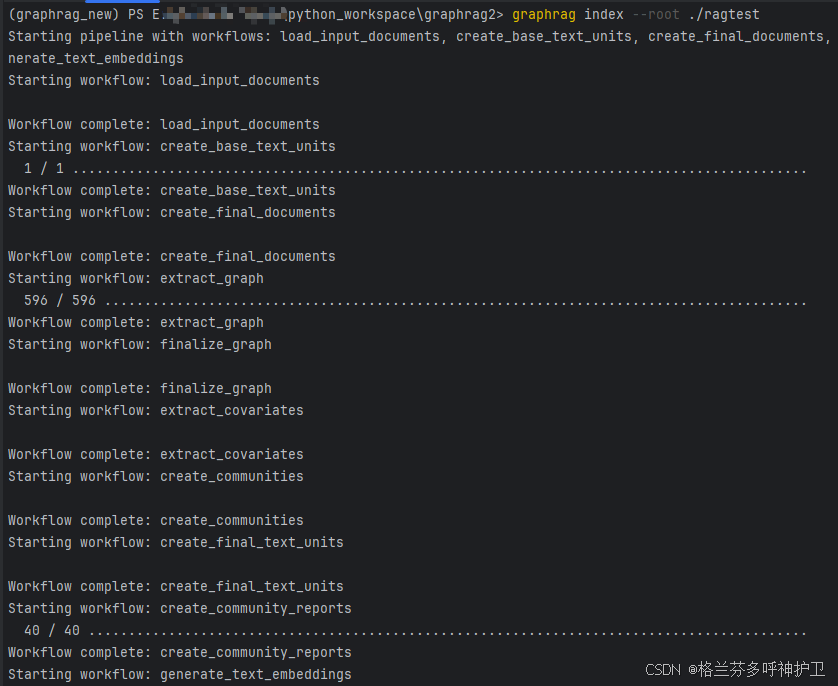Image resolution: width=838 pixels, height=686 pixels.
Task: Click 'Workflow complete: create_final_text_units' line
Action: (x=176, y=587)
